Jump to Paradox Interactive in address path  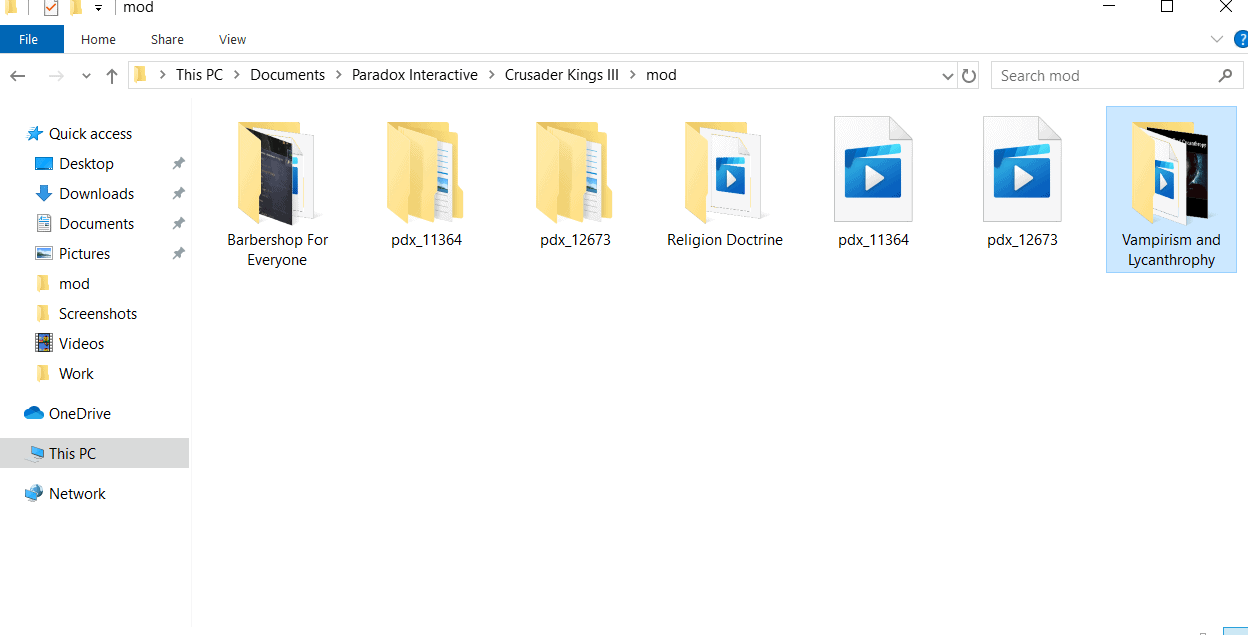[x=414, y=75]
